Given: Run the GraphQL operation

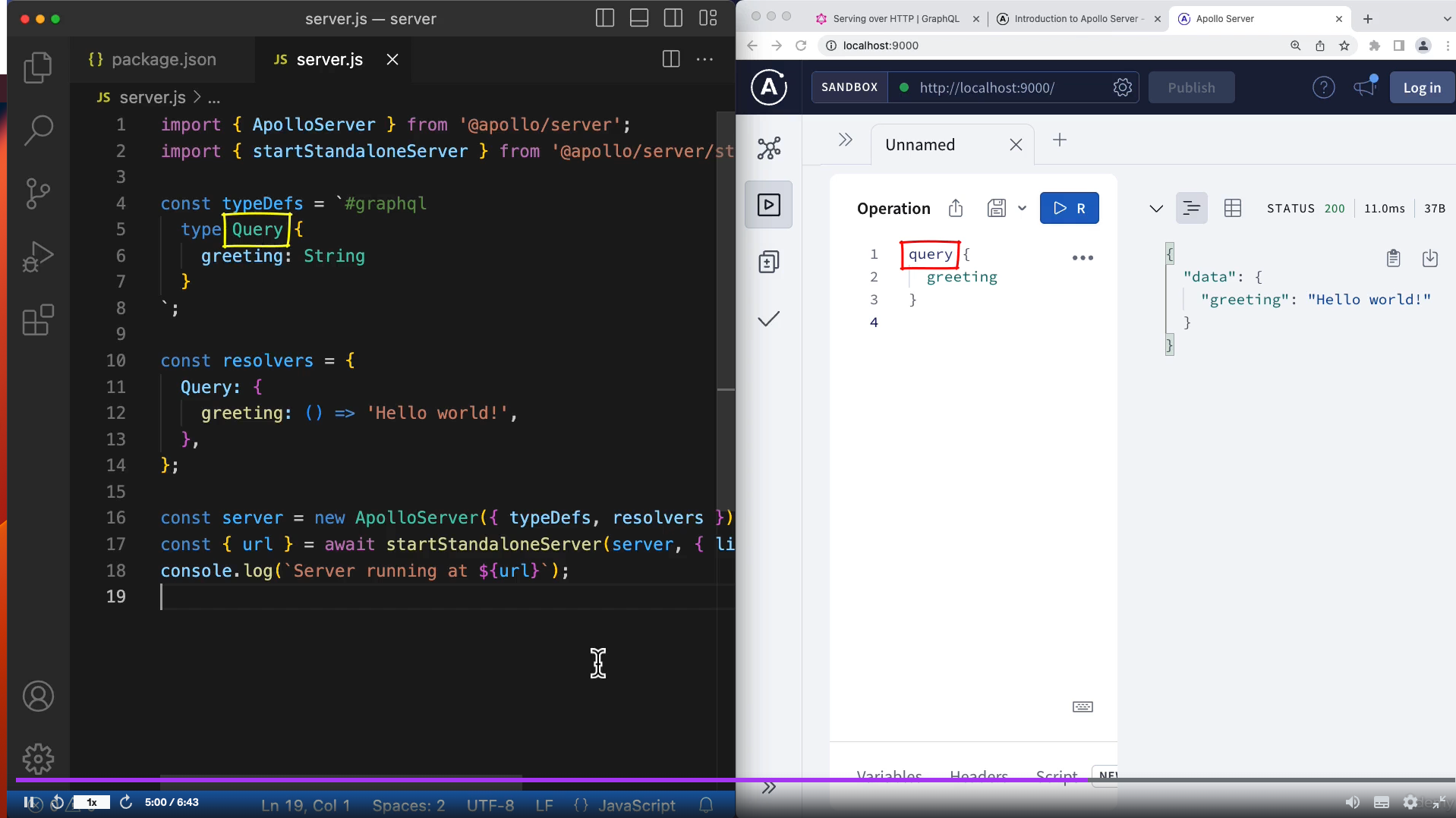Looking at the screenshot, I should click(1069, 208).
